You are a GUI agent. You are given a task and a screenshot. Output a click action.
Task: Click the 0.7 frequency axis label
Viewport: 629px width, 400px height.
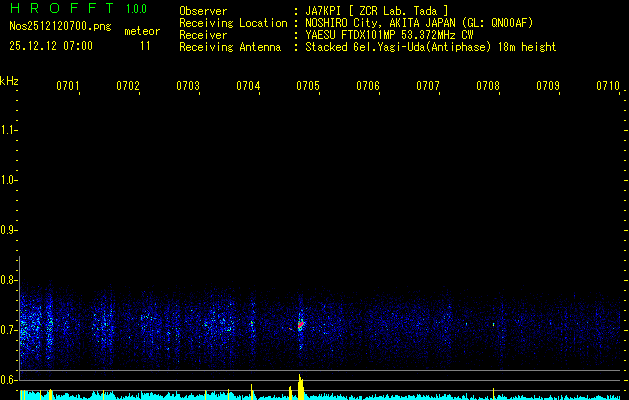(x=9, y=329)
